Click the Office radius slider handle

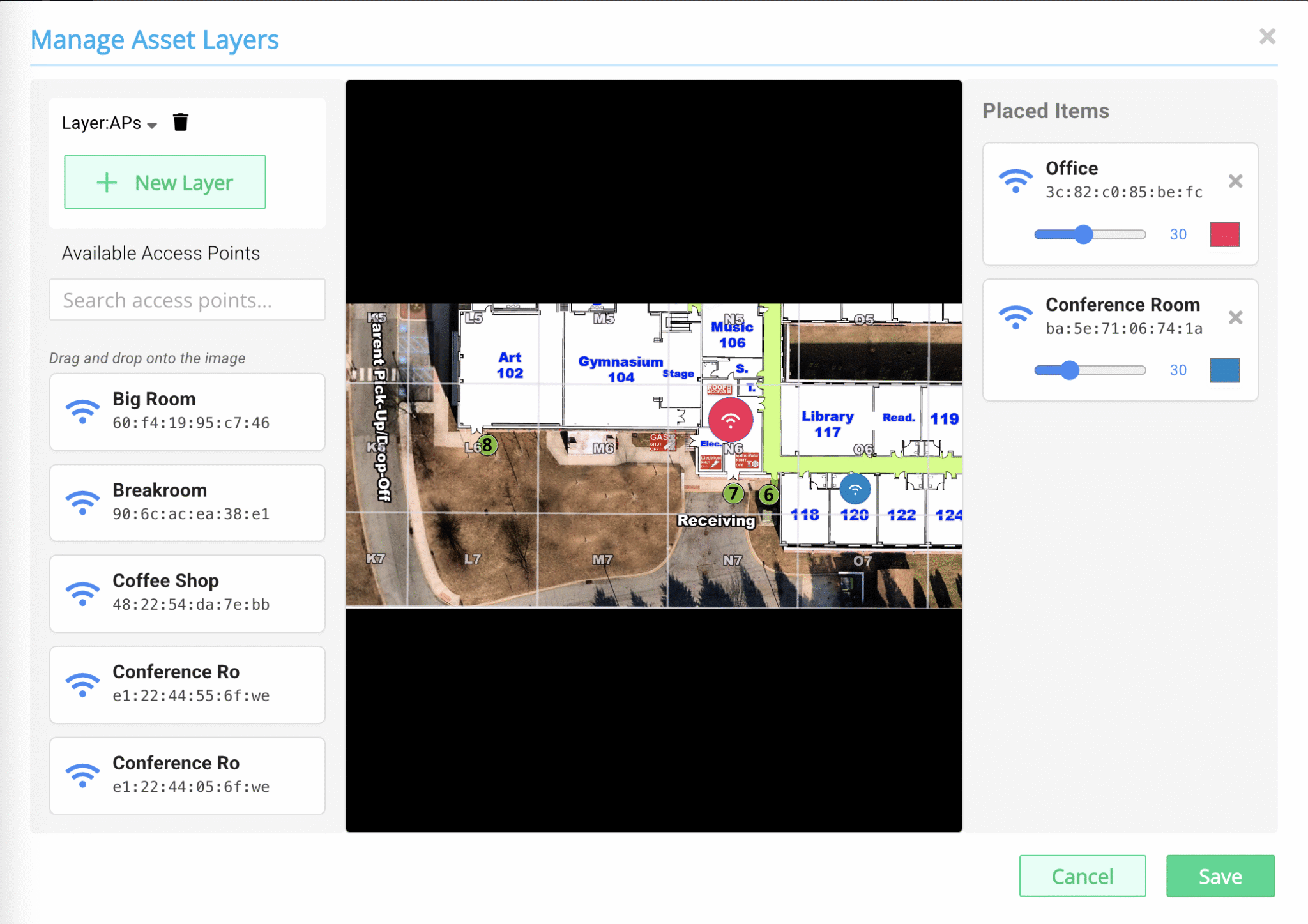[1083, 234]
